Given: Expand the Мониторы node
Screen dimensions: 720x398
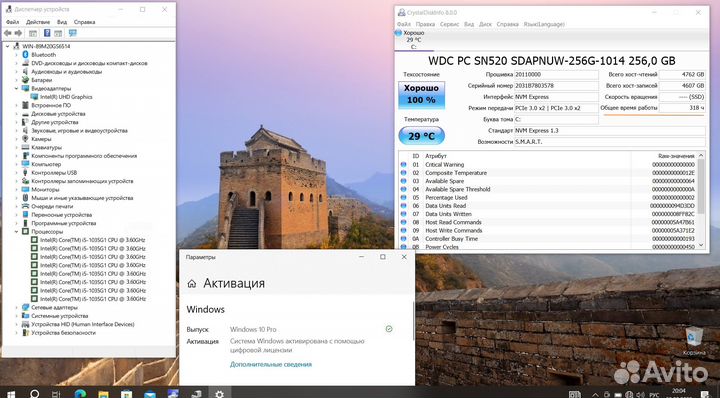Looking at the screenshot, I should [17, 189].
